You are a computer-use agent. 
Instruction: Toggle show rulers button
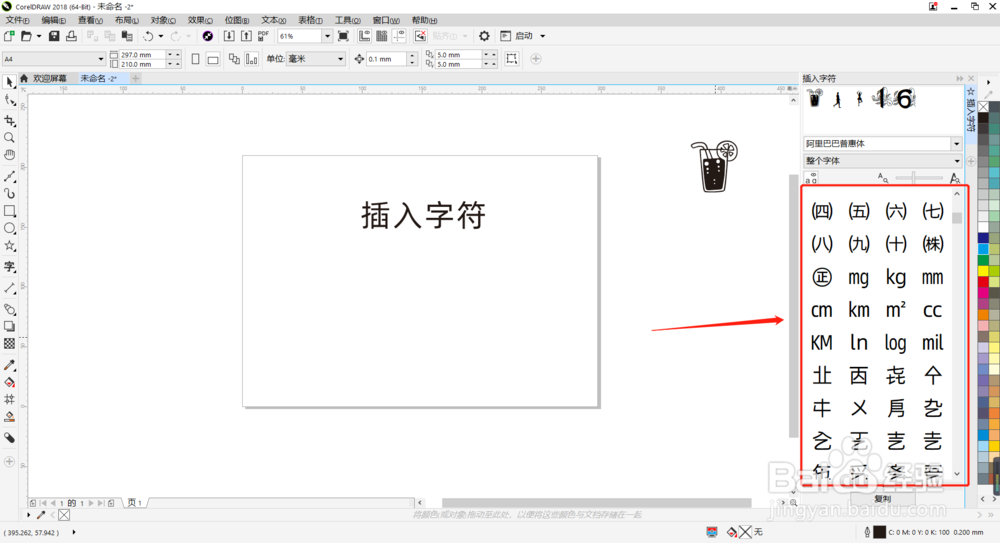[364, 36]
